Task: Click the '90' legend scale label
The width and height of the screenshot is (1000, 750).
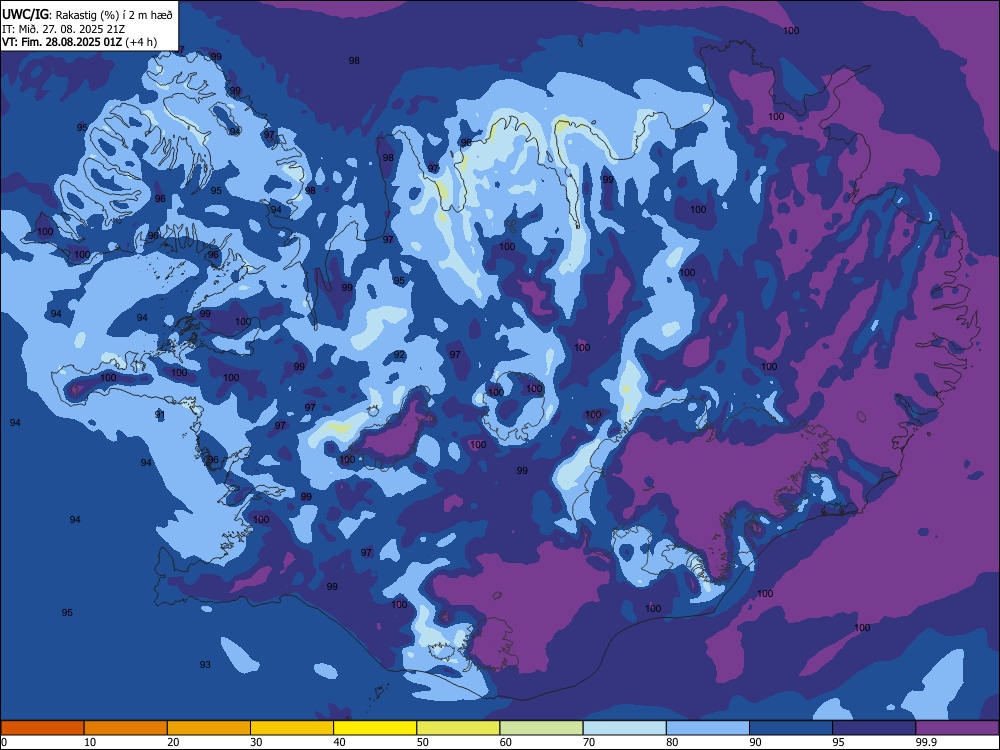Action: pyautogui.click(x=756, y=742)
